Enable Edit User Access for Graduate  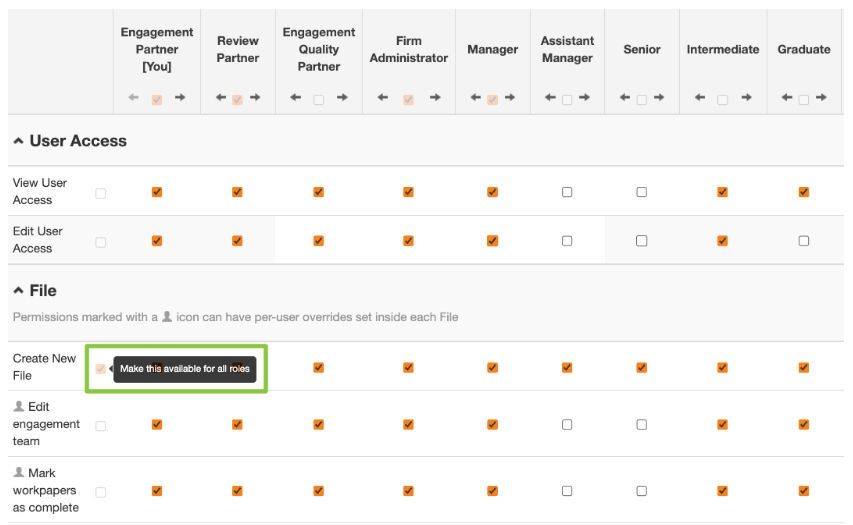(804, 241)
